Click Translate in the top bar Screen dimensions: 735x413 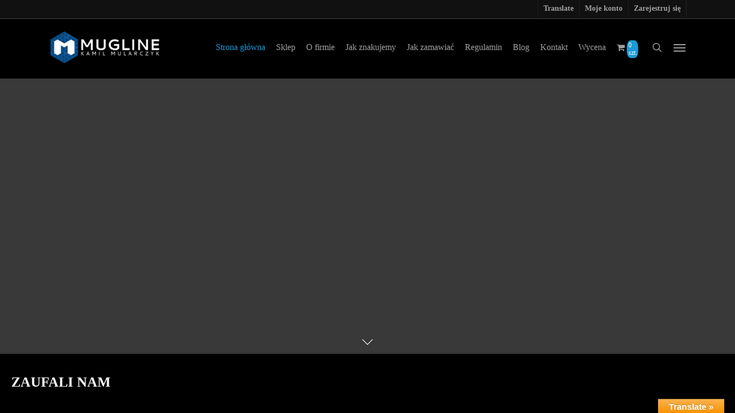558,8
